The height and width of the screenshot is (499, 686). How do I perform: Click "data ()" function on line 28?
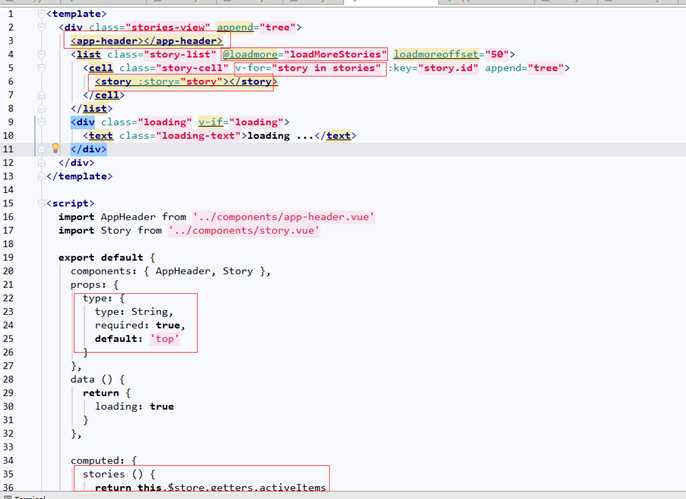tap(91, 380)
